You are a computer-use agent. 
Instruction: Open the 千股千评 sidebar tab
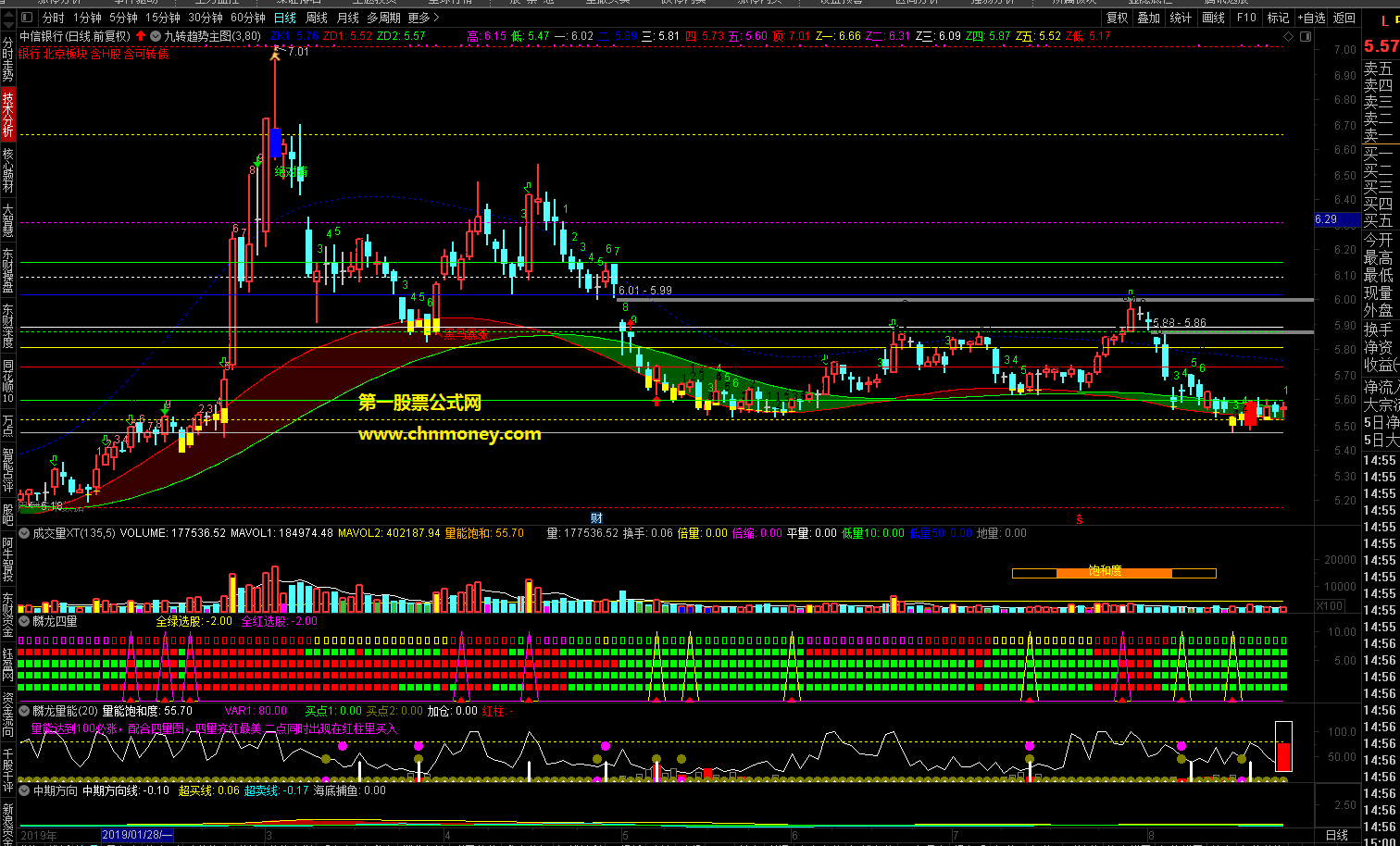[x=8, y=772]
